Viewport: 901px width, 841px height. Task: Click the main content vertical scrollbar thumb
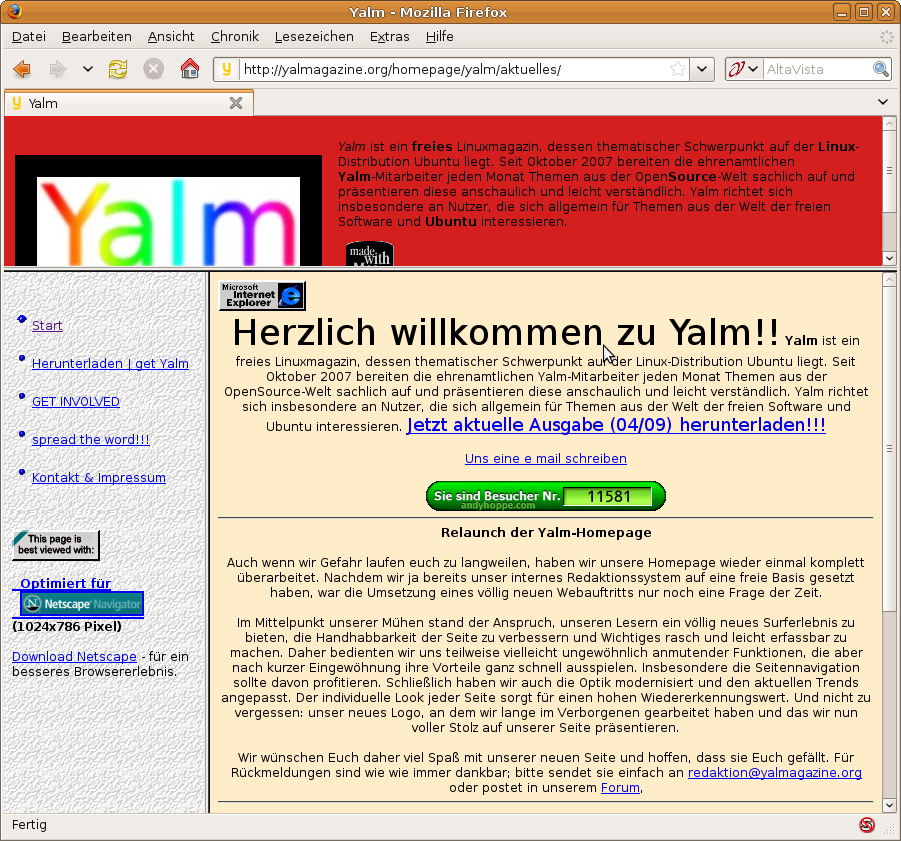tap(889, 449)
